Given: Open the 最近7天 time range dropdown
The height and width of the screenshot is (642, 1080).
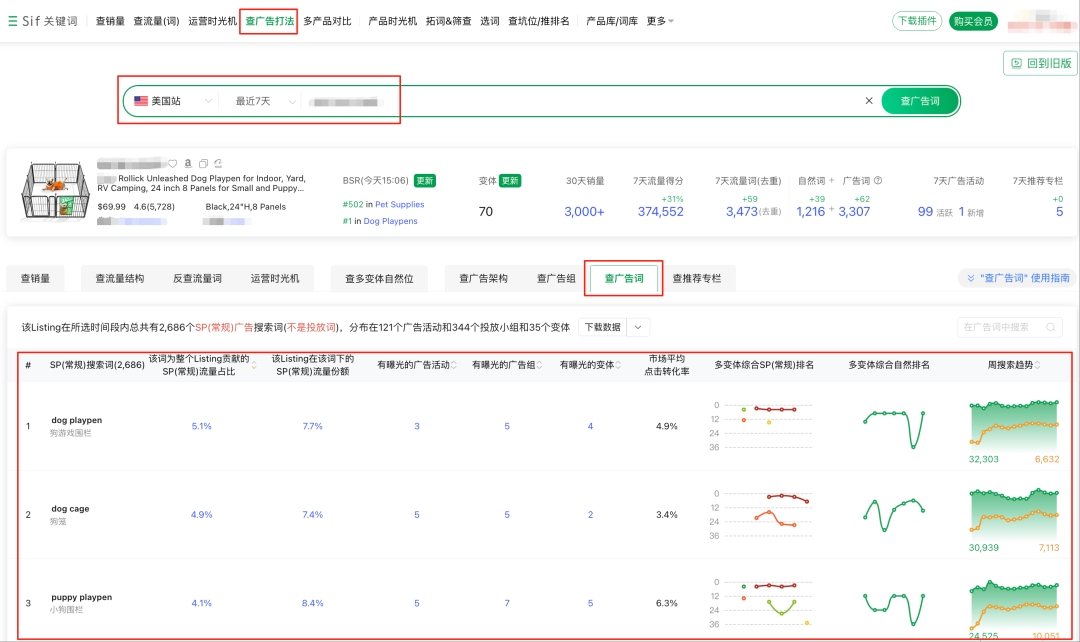Looking at the screenshot, I should [x=264, y=101].
